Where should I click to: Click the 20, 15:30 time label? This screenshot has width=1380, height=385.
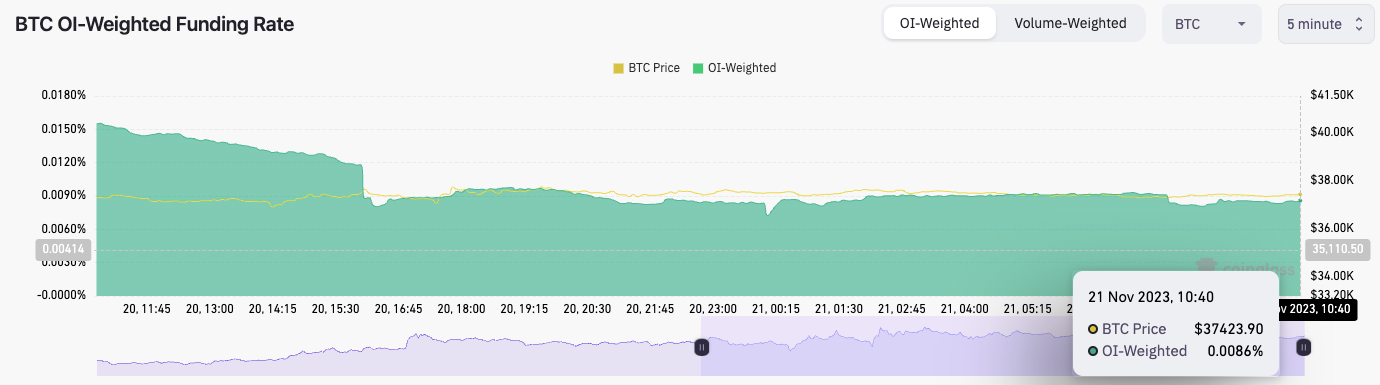337,310
